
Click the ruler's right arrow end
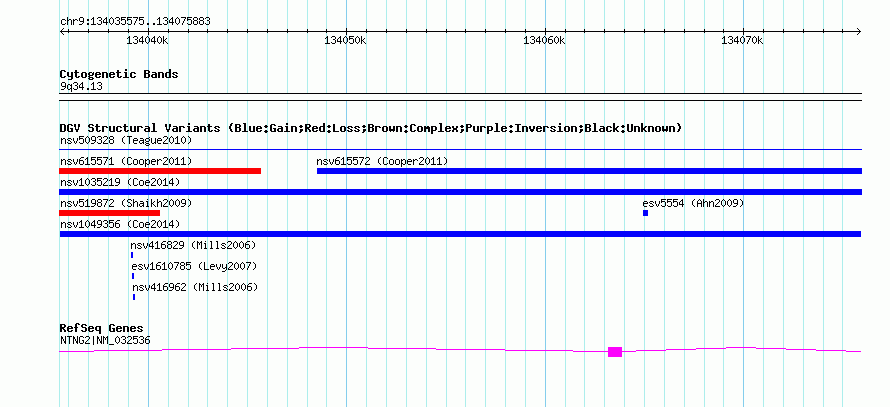pos(859,31)
